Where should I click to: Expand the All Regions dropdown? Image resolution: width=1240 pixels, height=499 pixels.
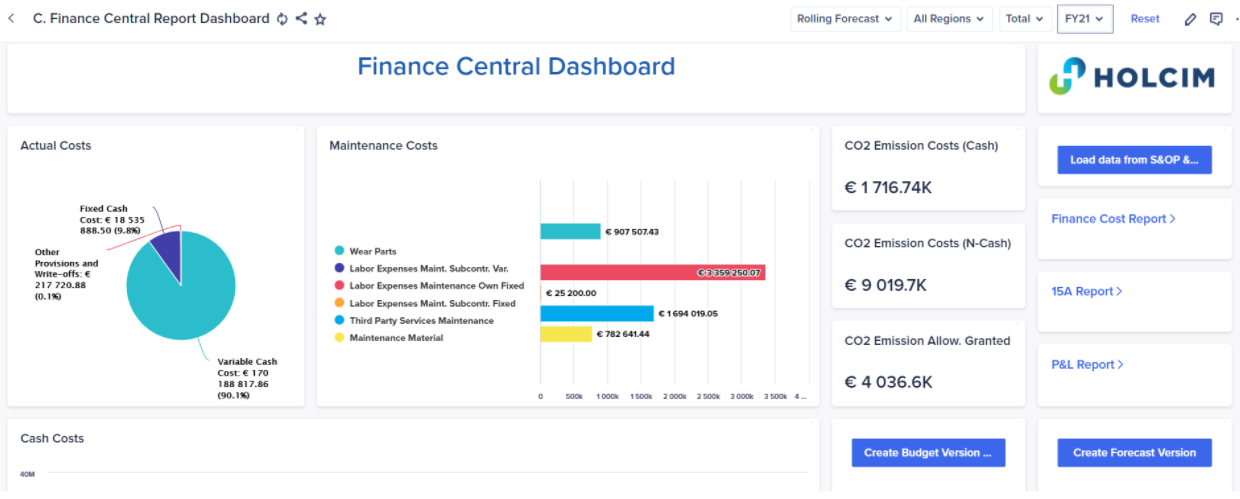click(949, 19)
